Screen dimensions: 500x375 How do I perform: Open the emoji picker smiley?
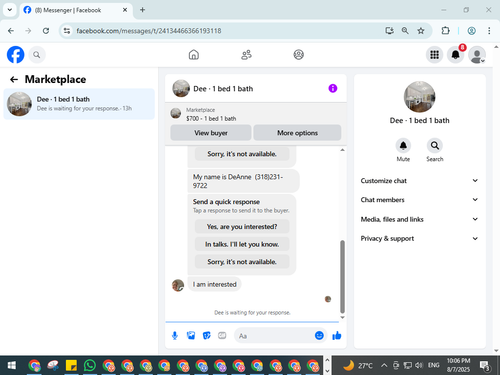[x=319, y=336]
